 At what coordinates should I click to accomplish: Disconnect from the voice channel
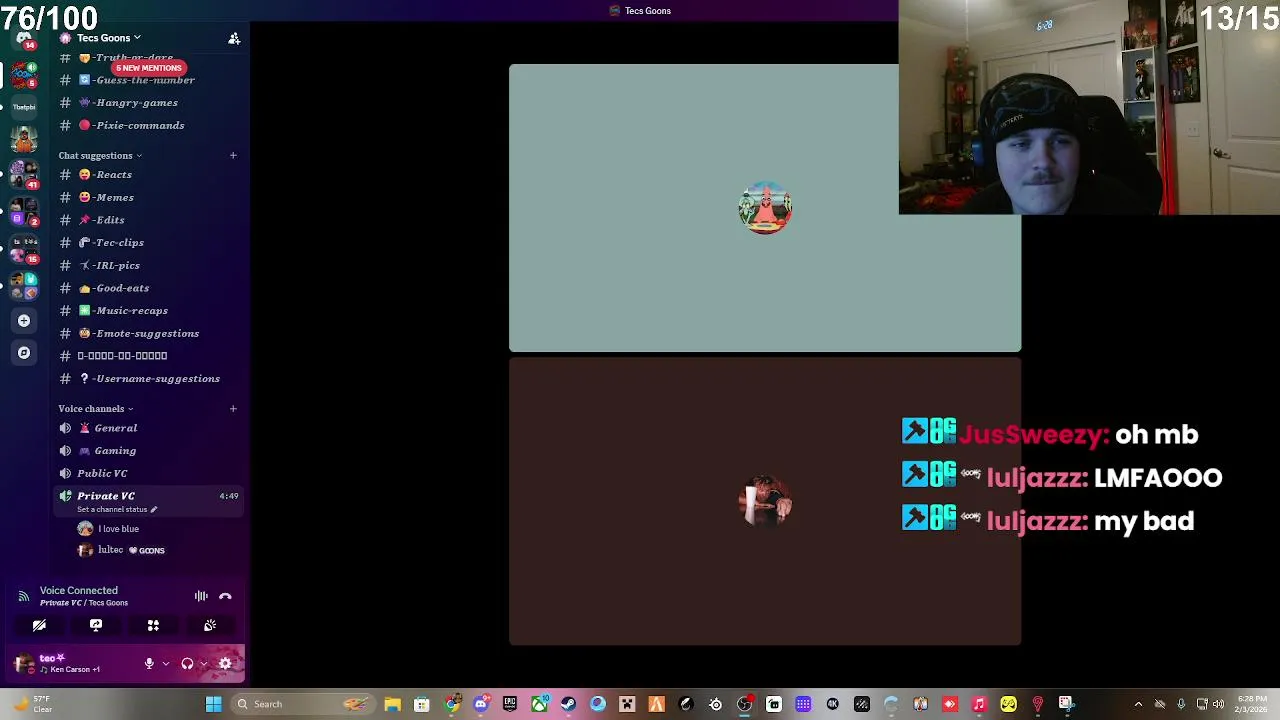[x=225, y=596]
